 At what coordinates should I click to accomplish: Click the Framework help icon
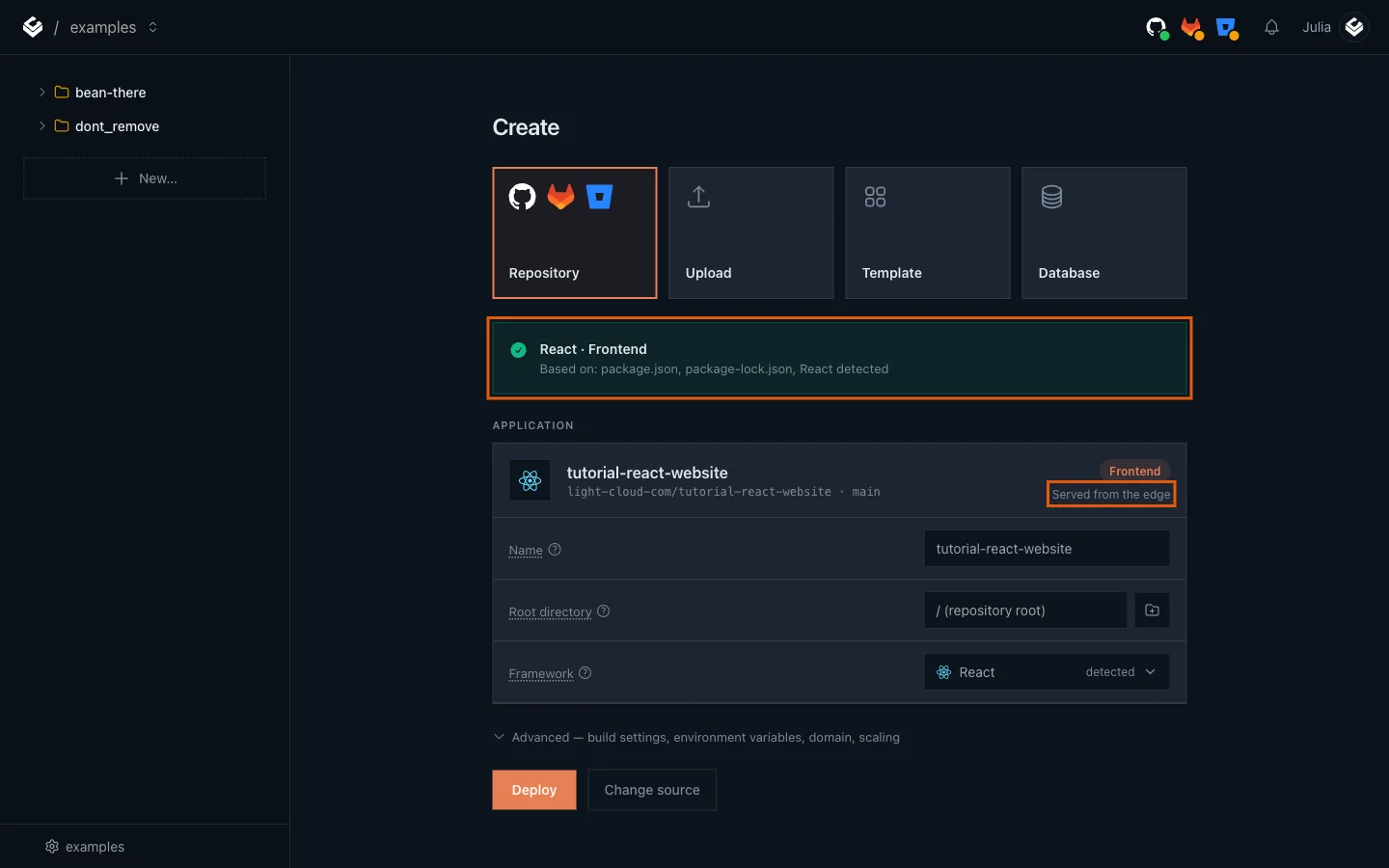coord(586,673)
